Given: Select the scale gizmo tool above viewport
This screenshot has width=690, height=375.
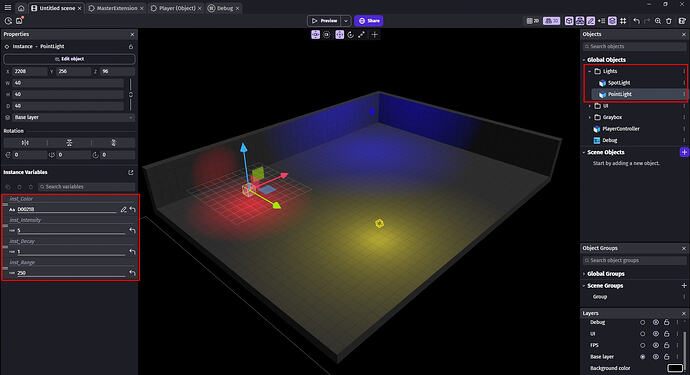Looking at the screenshot, I should pyautogui.click(x=361, y=35).
